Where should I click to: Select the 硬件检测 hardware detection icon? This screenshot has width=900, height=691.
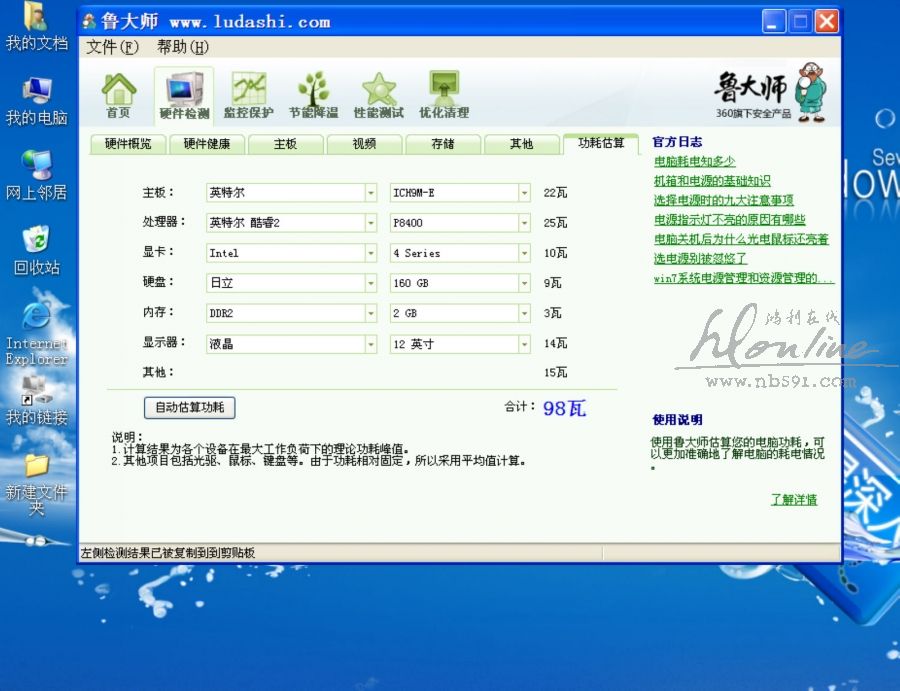point(184,96)
